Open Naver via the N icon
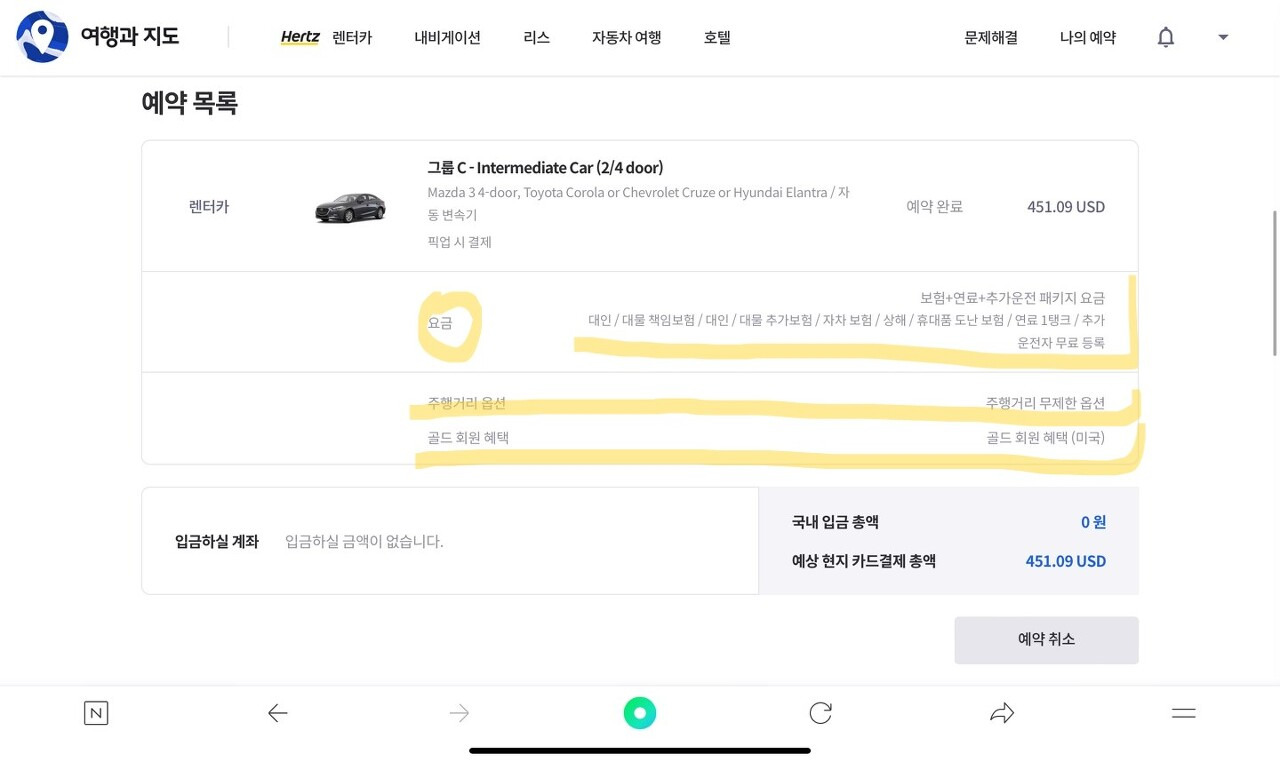This screenshot has height=762, width=1280. (96, 713)
